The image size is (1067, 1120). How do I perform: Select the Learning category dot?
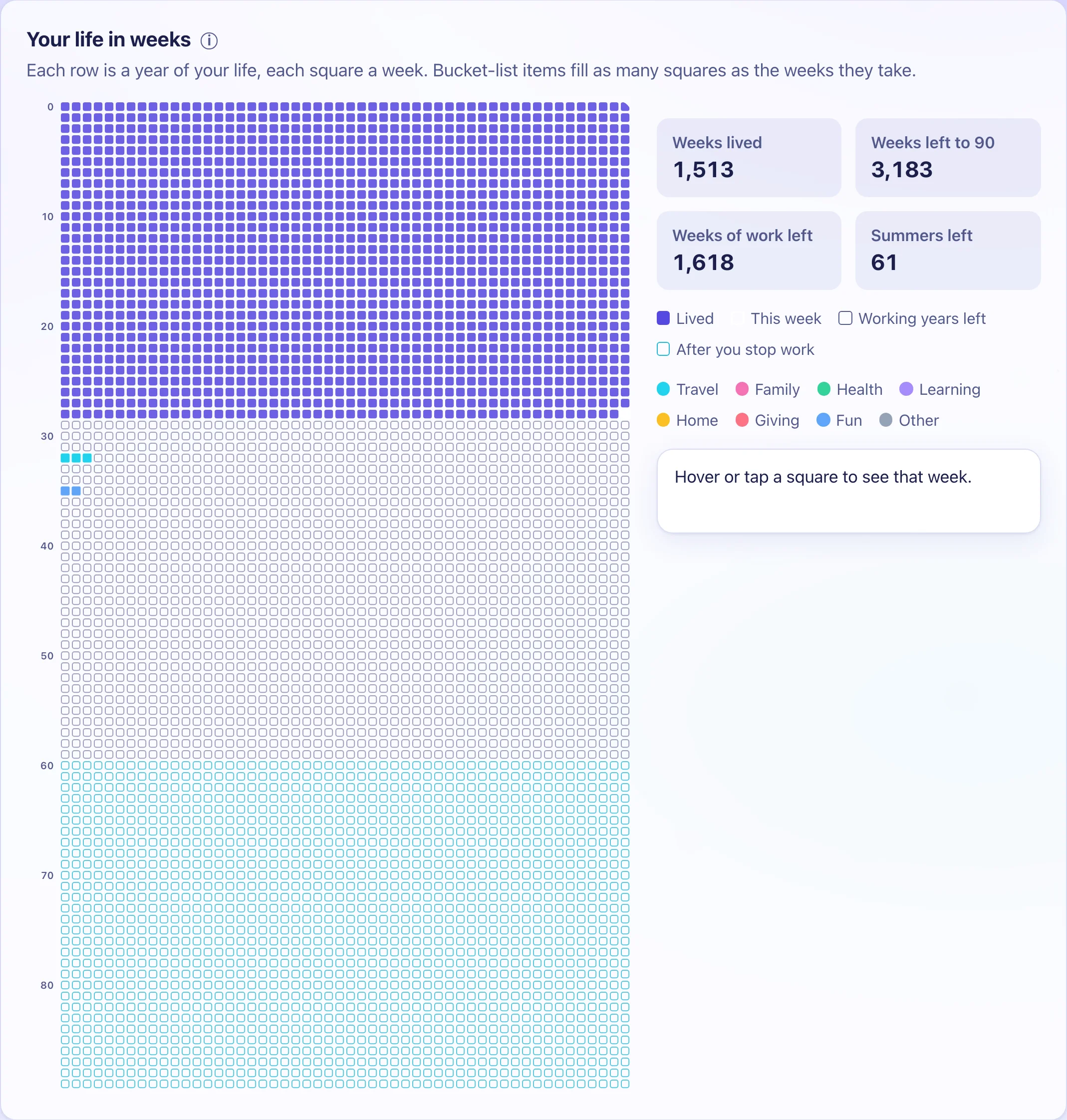[906, 389]
